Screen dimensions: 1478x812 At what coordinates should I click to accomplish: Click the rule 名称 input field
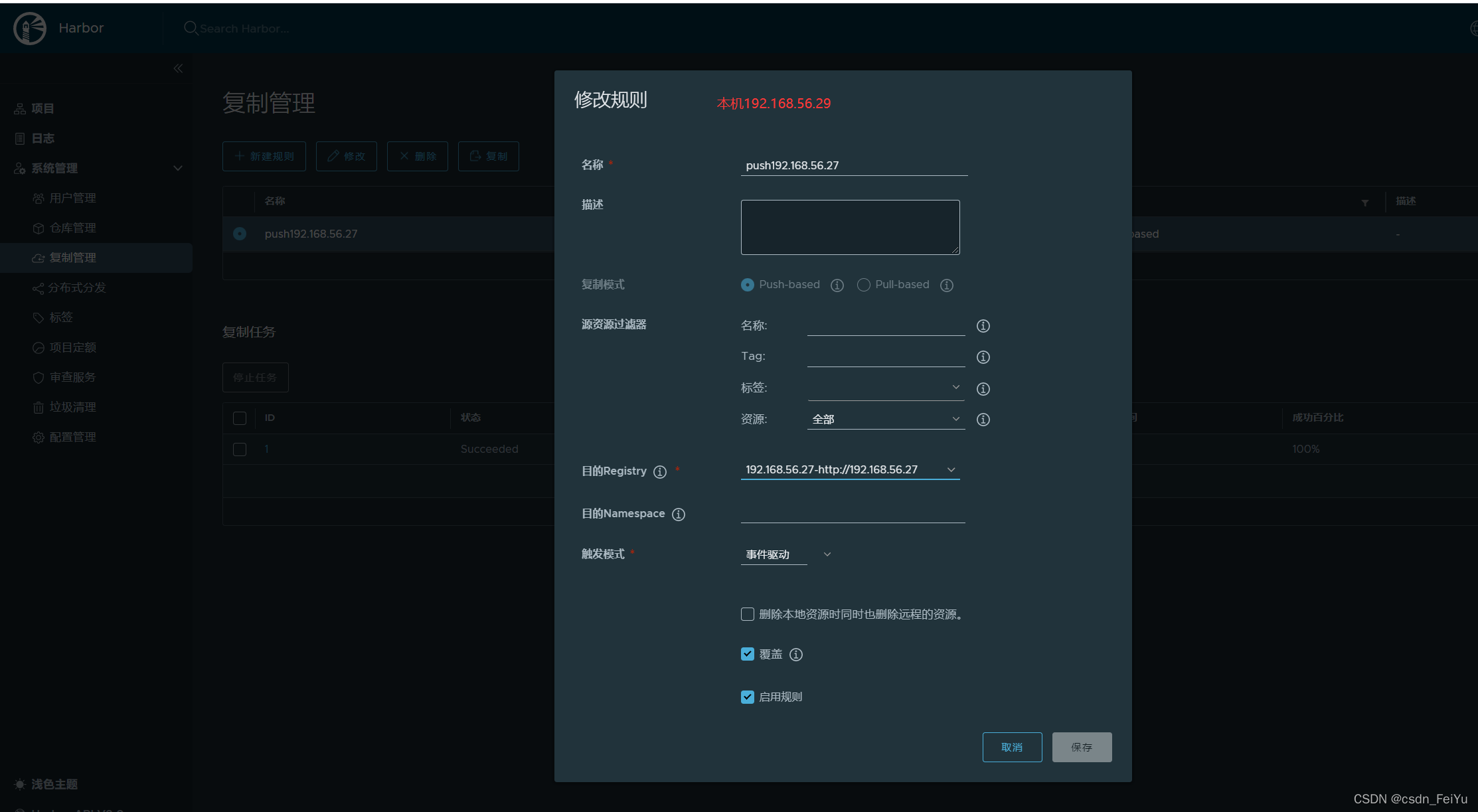click(x=854, y=165)
